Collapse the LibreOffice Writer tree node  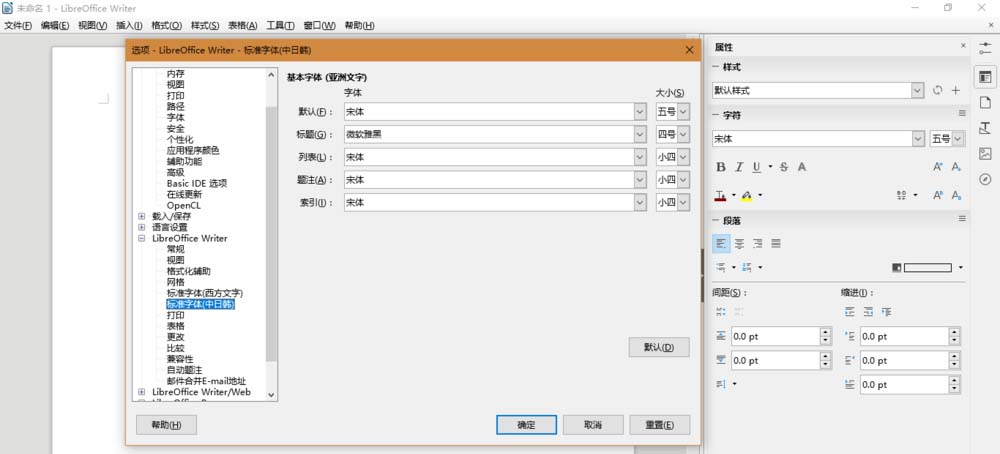tap(142, 238)
